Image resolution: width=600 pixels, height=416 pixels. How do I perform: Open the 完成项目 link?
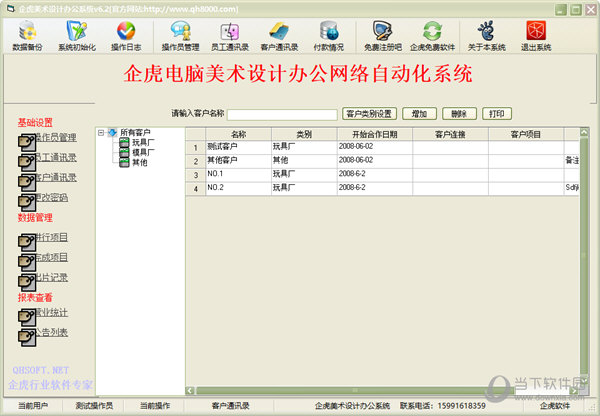(x=52, y=257)
